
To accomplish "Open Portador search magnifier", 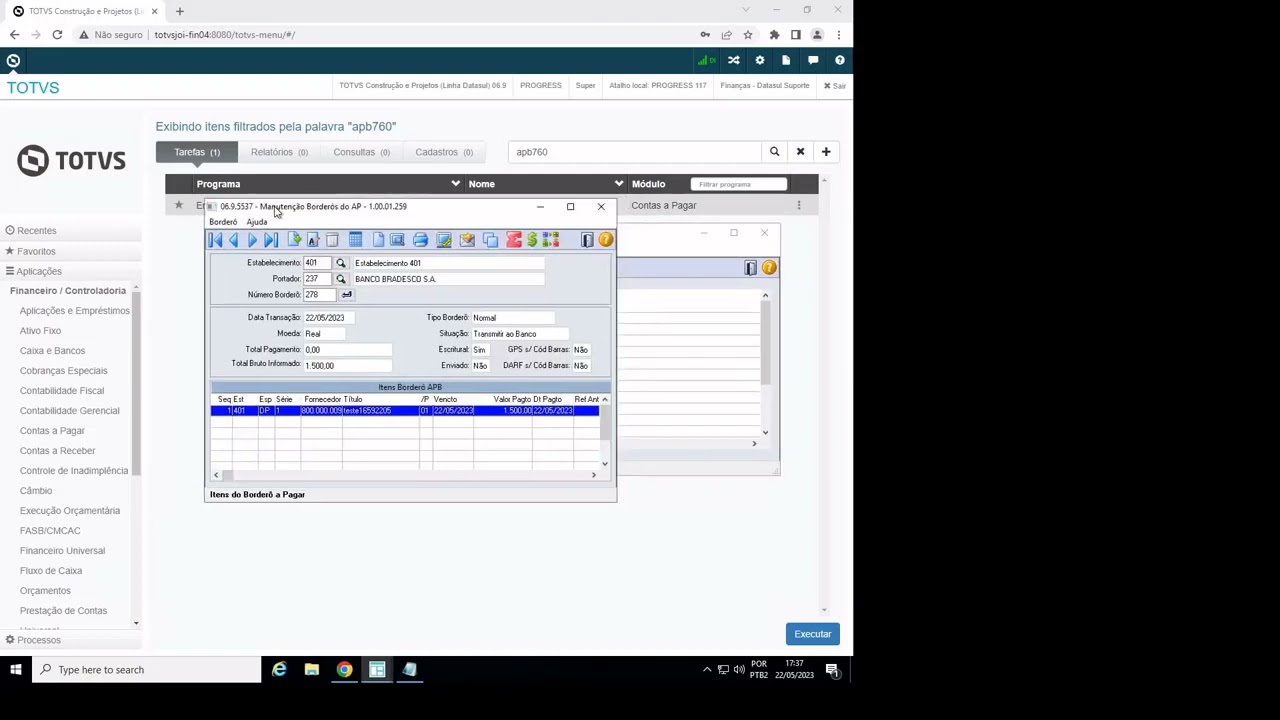I will [341, 279].
